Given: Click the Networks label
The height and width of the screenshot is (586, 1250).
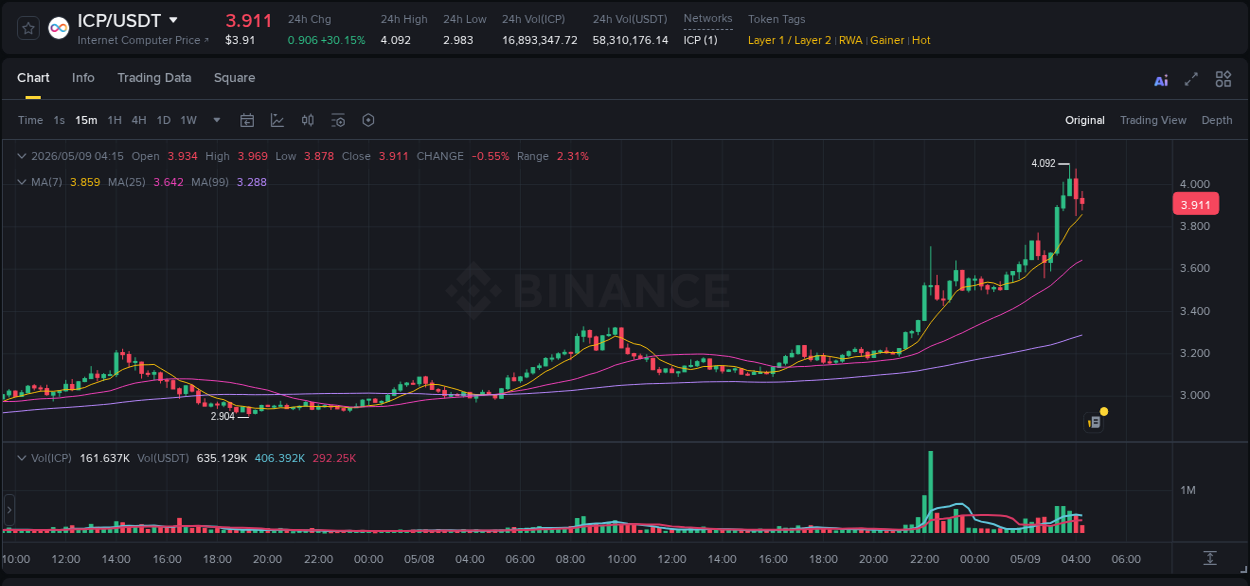Looking at the screenshot, I should pos(708,19).
